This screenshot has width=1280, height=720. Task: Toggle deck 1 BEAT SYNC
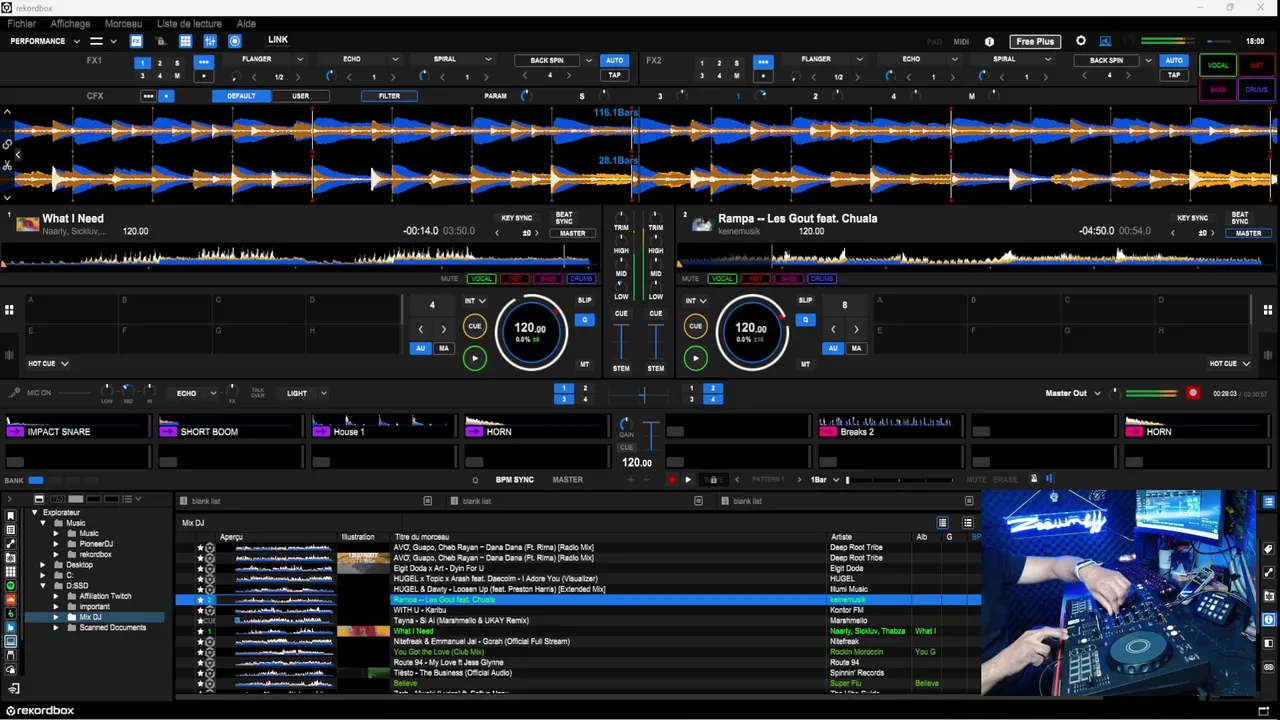[x=564, y=218]
